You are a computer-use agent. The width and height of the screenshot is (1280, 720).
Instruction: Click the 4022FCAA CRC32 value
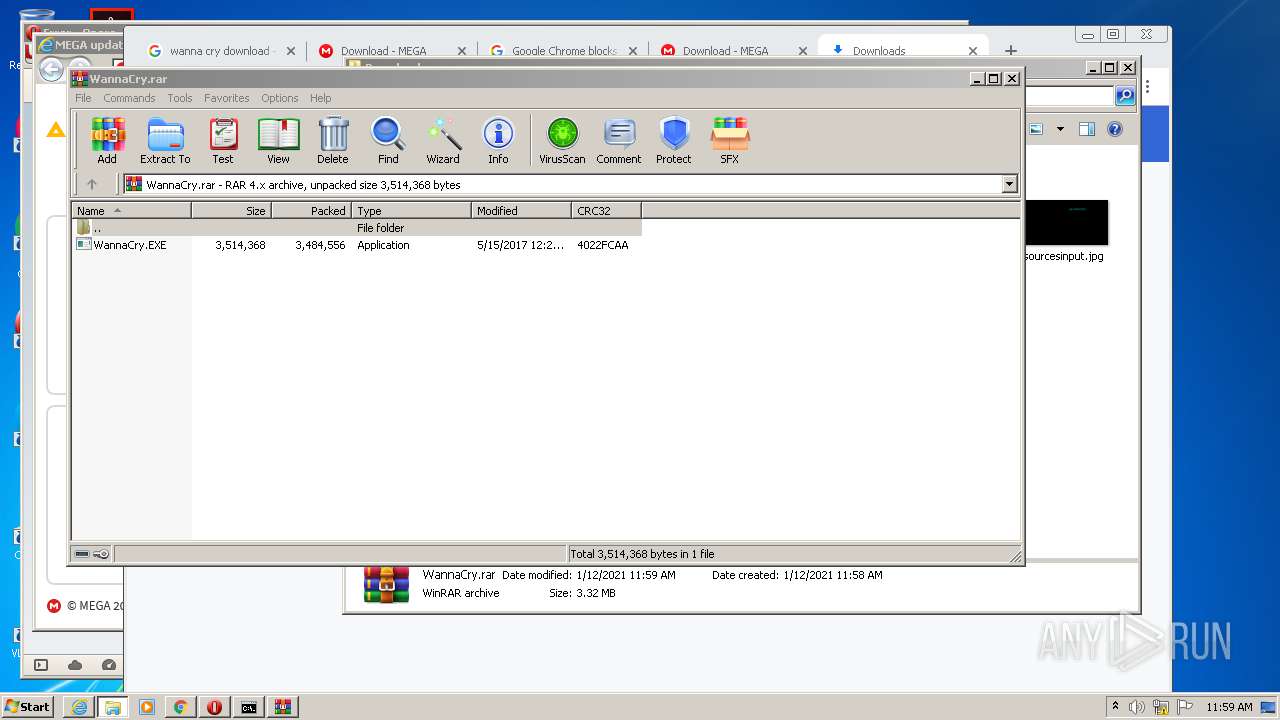pos(603,245)
